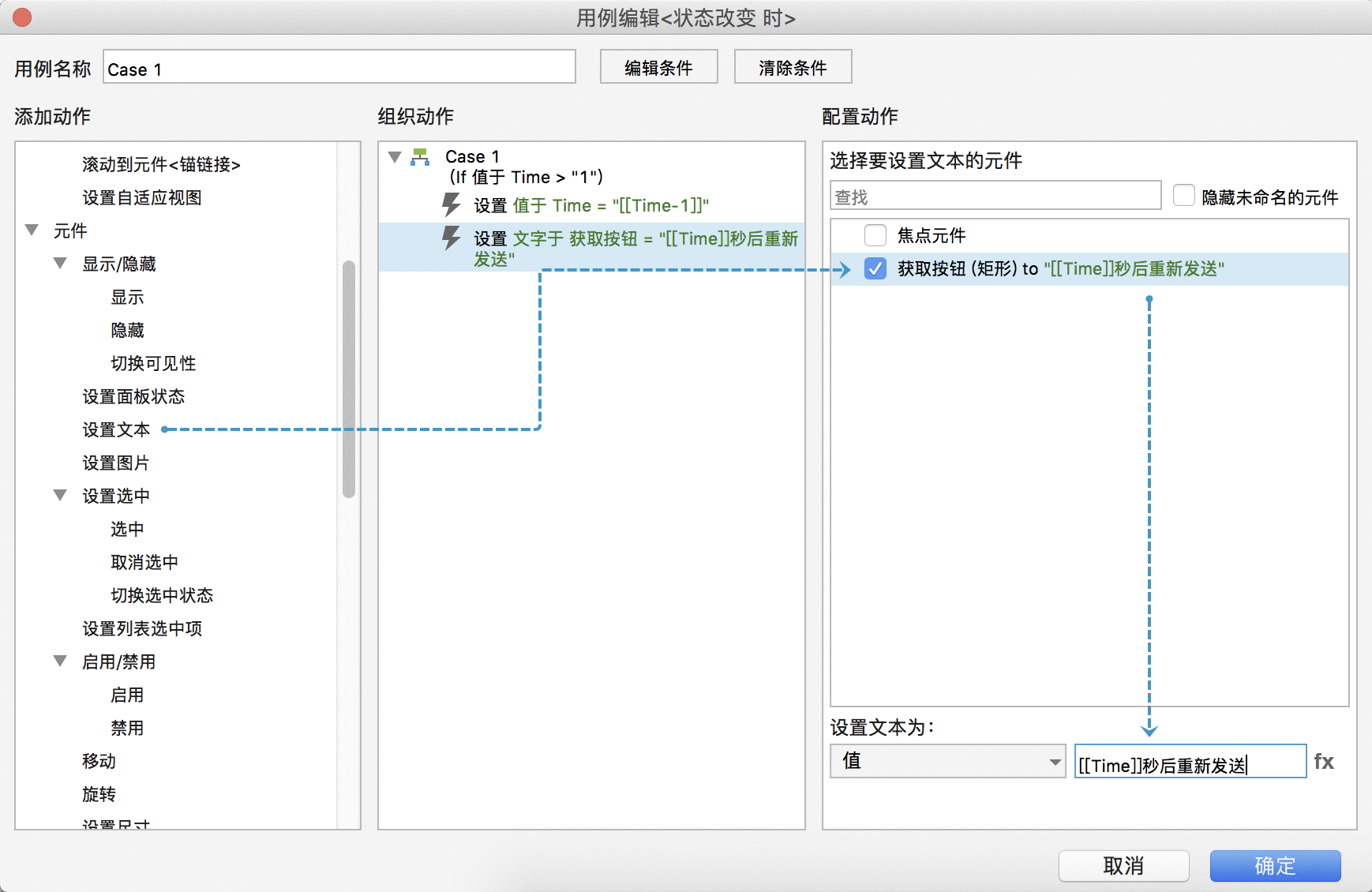Select the 旋转 action

click(x=99, y=794)
